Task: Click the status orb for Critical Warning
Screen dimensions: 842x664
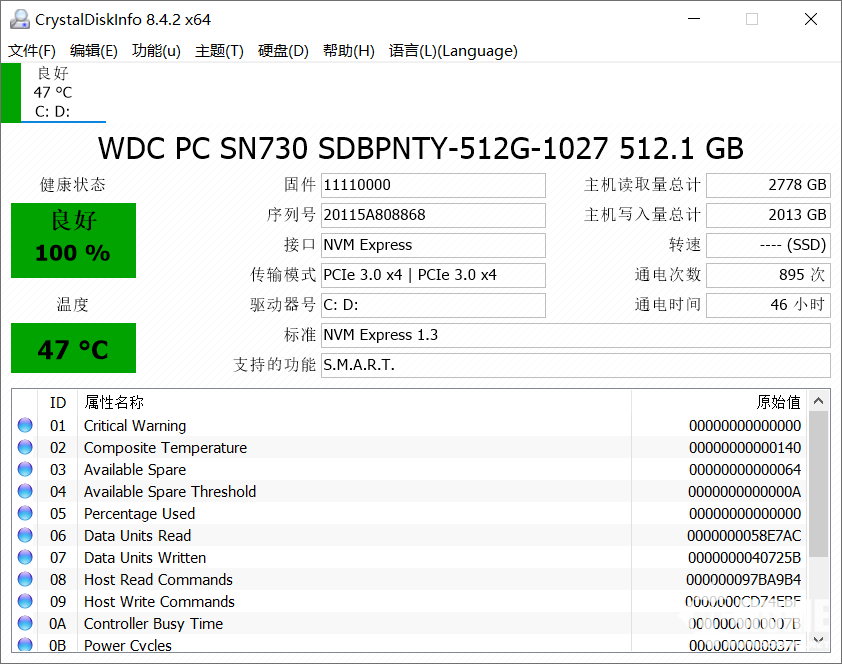Action: (25, 425)
